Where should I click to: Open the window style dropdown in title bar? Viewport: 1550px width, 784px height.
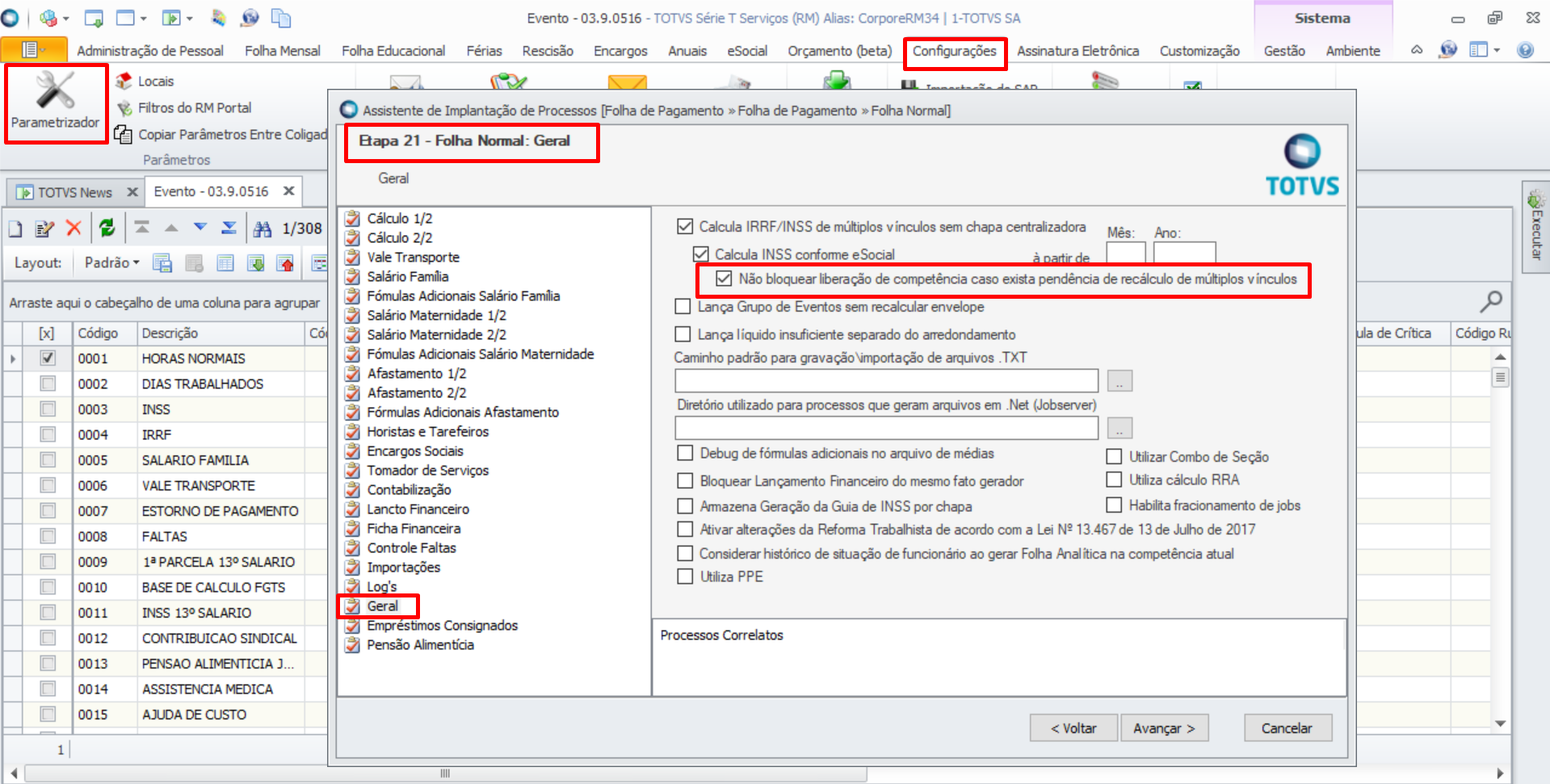pos(143,18)
